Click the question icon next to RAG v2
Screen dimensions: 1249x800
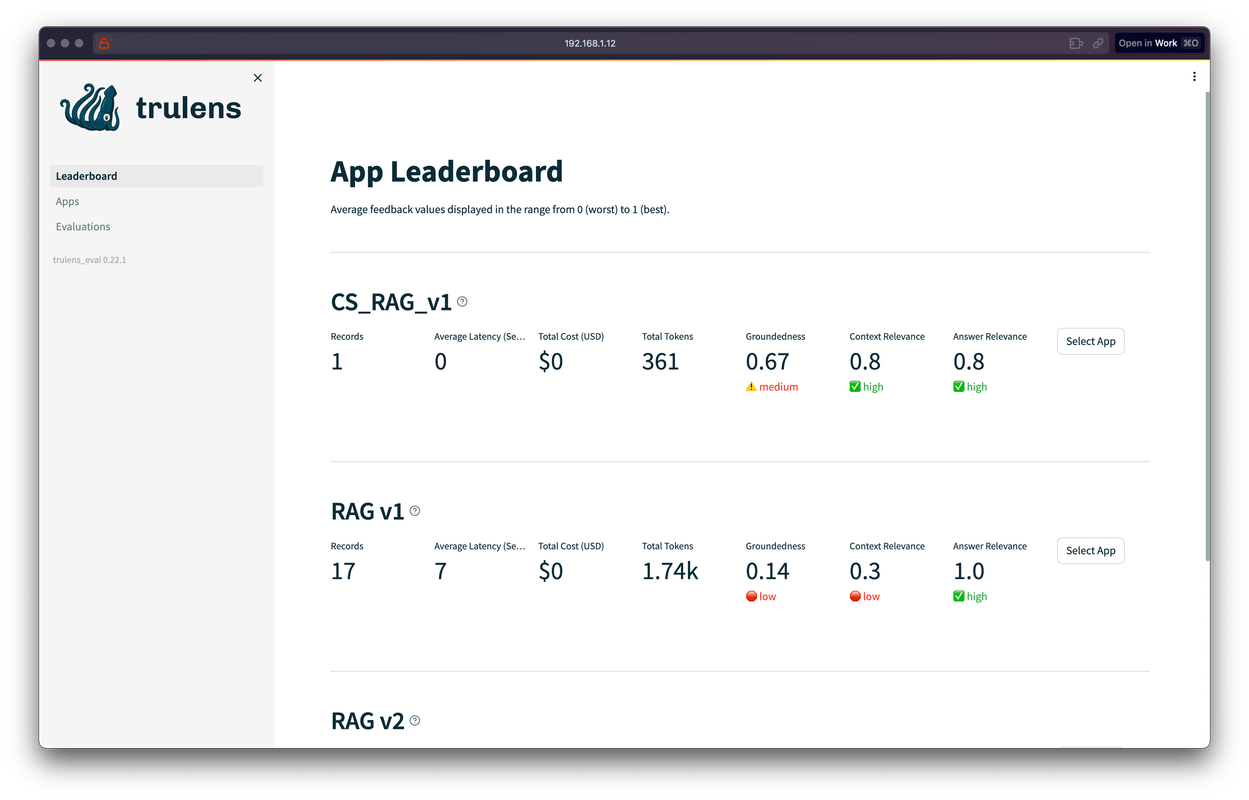coord(414,720)
